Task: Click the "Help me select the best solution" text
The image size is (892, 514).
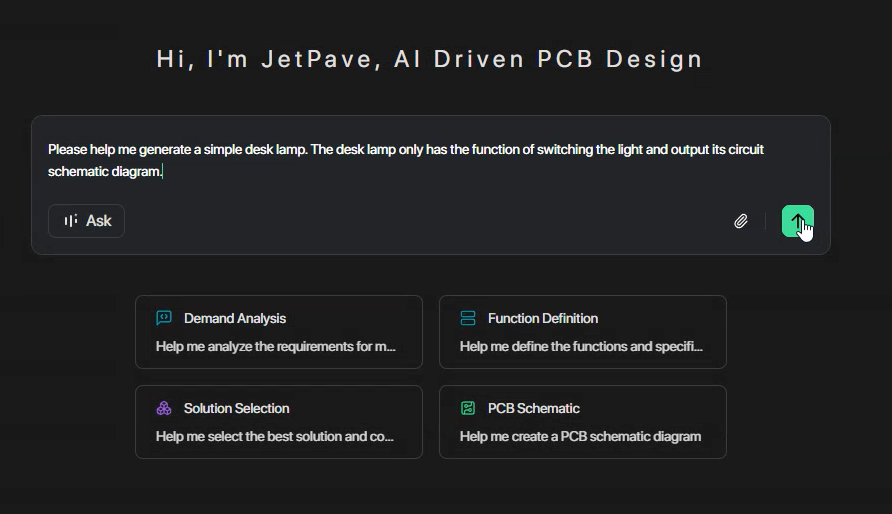Action: (x=274, y=437)
